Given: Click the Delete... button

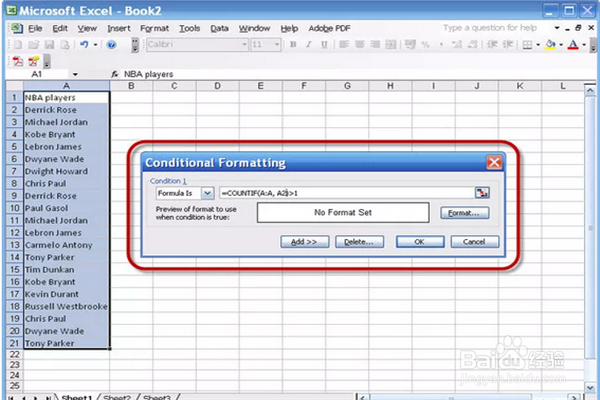Looking at the screenshot, I should click(x=359, y=242).
